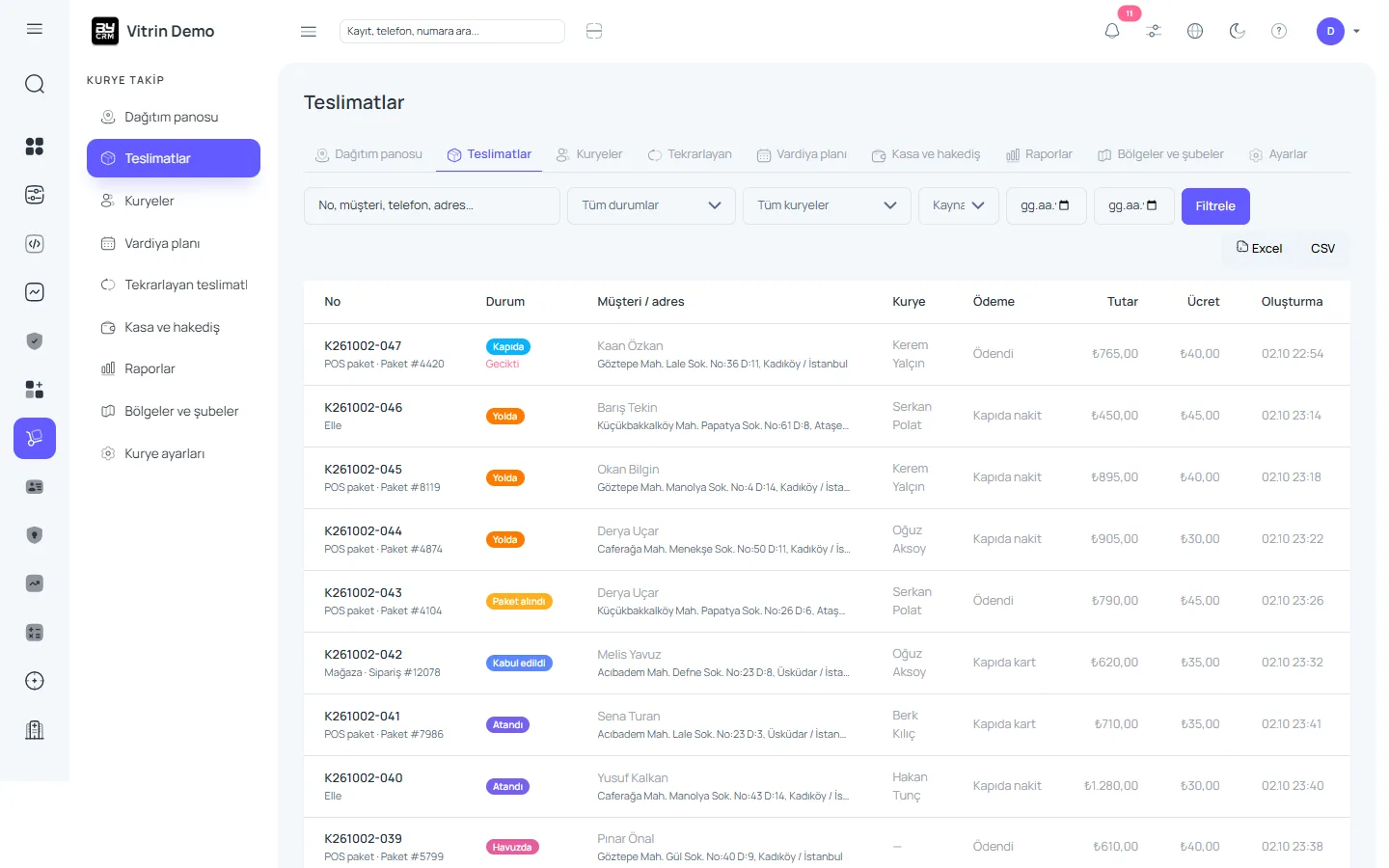The image size is (1389, 868).
Task: Click the Durum column header
Action: pyautogui.click(x=505, y=302)
